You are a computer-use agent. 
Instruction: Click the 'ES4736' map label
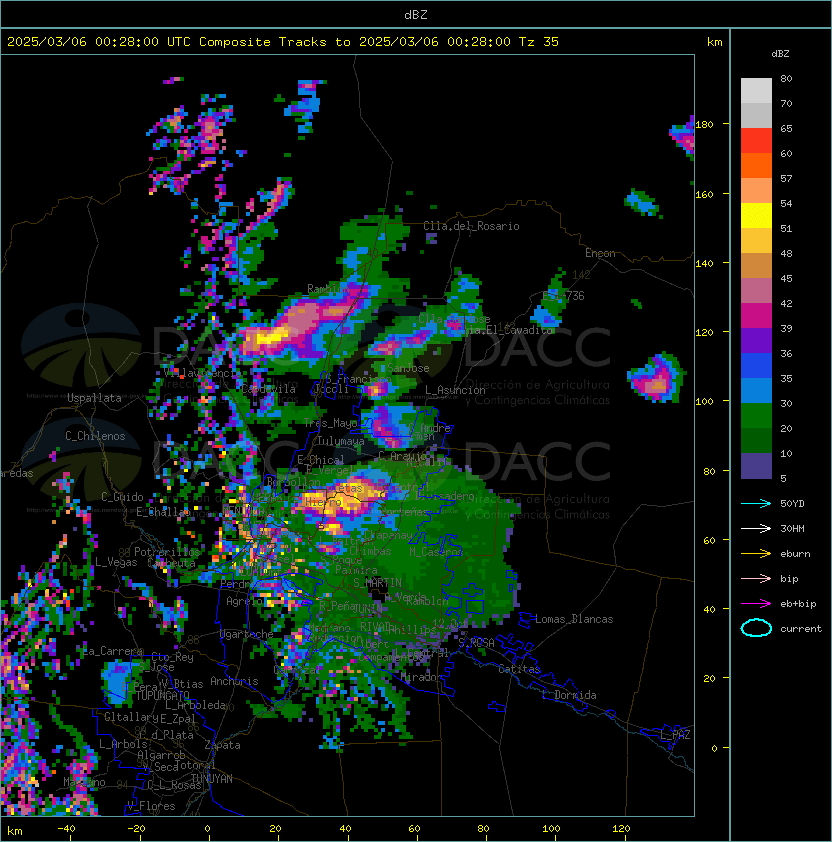(x=563, y=296)
